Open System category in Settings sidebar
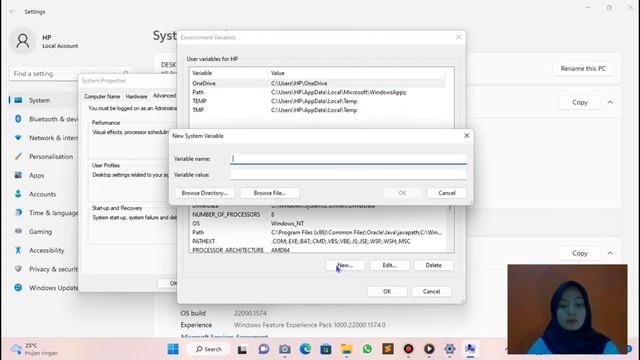640x360 pixels. (44, 100)
